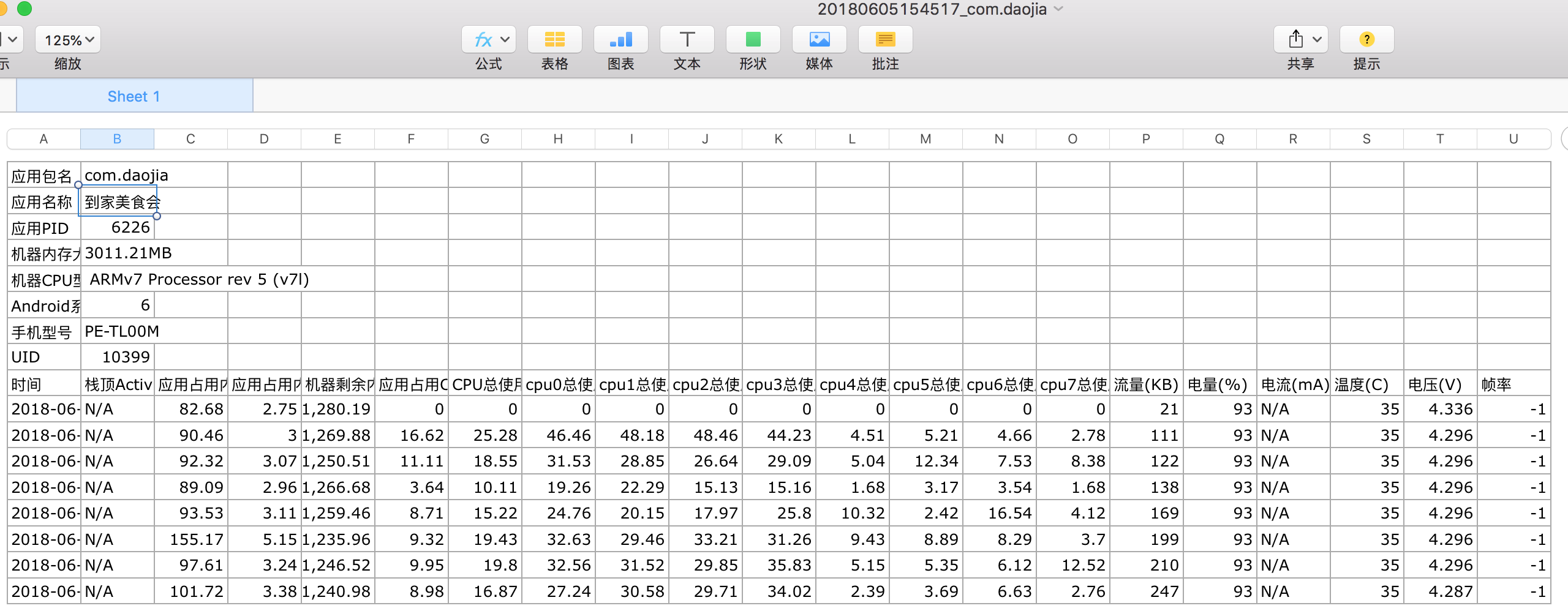Select the 时间 header cell

coord(43,384)
